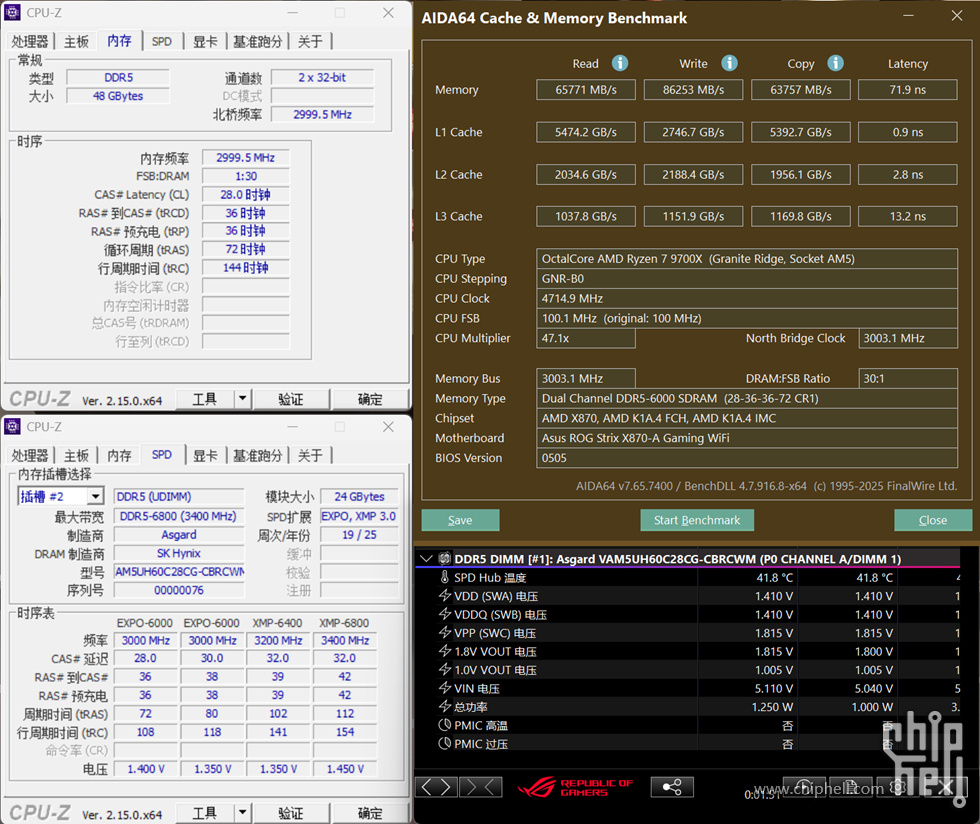The width and height of the screenshot is (980, 824).
Task: Click the collapse columns arrows button
Action: (481, 786)
